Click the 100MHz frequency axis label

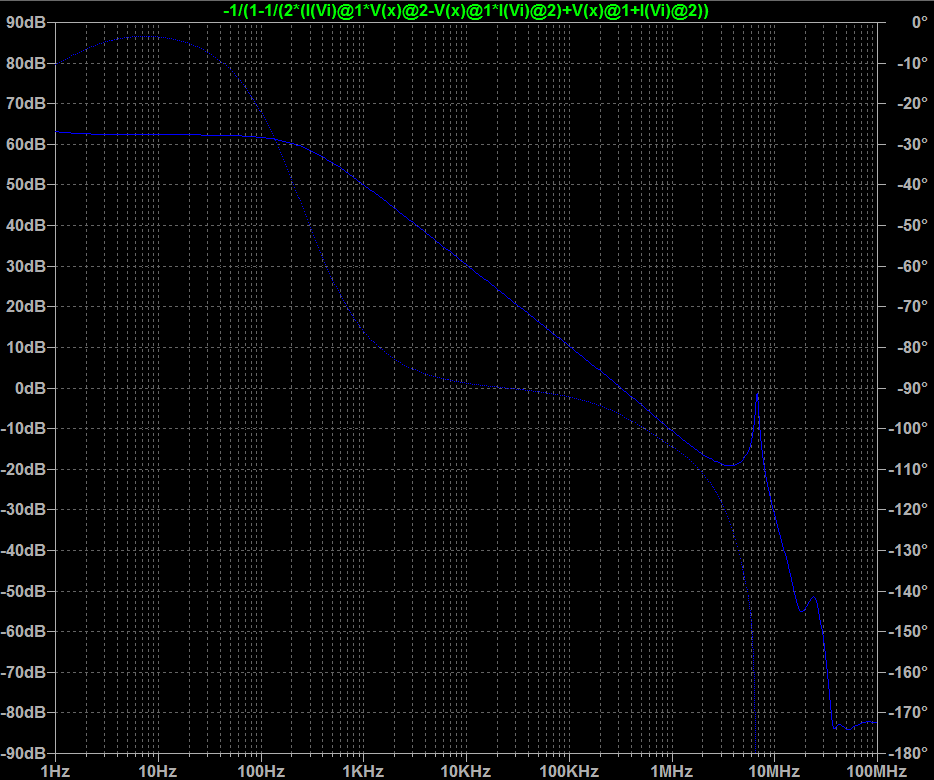[876, 771]
